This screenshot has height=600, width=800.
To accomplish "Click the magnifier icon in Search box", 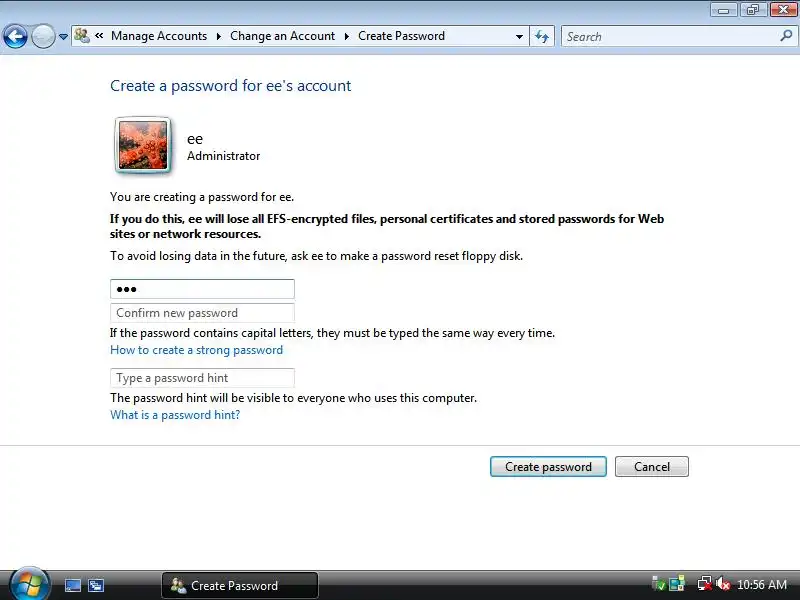I will 786,36.
